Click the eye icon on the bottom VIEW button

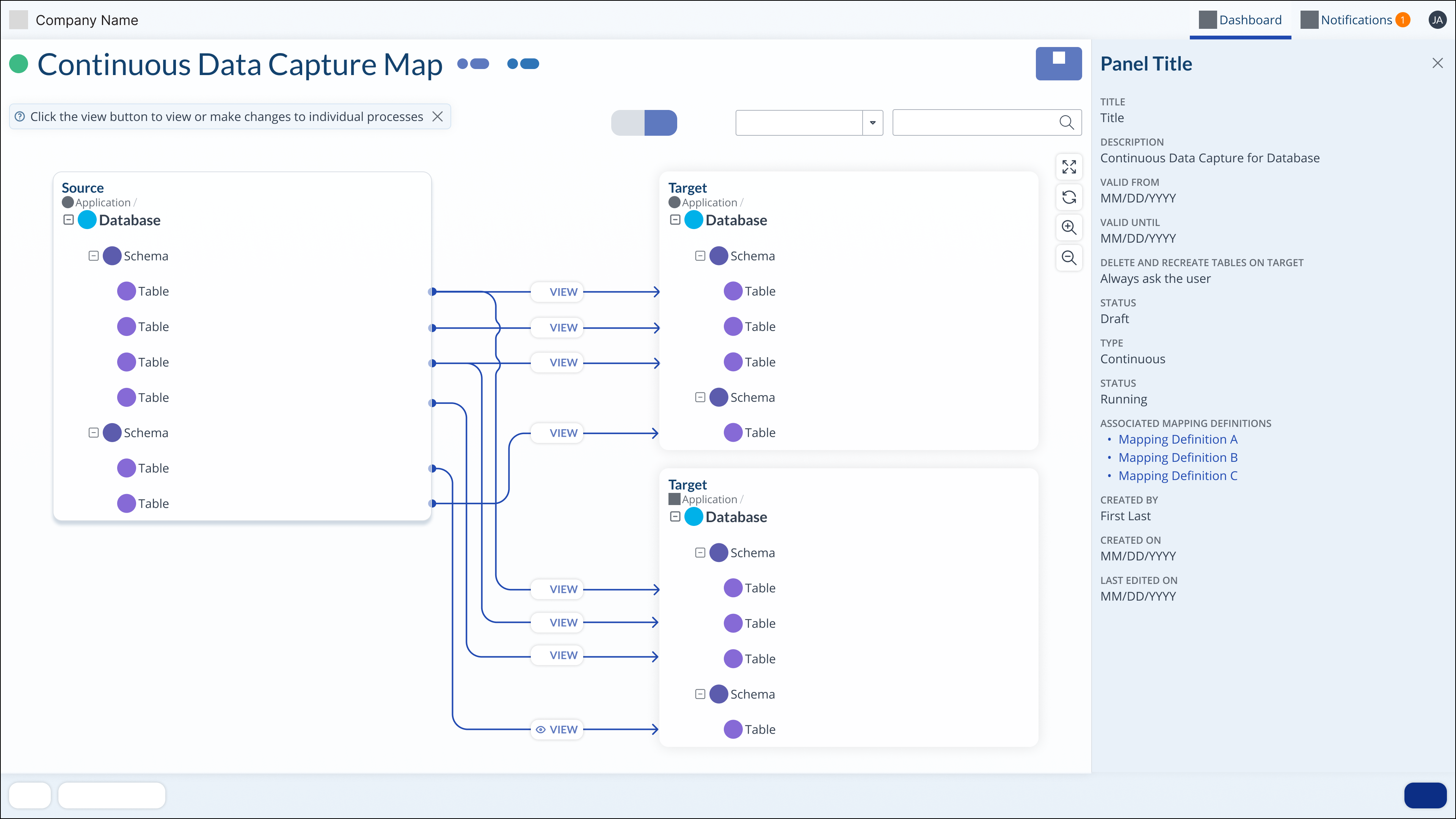tap(541, 730)
